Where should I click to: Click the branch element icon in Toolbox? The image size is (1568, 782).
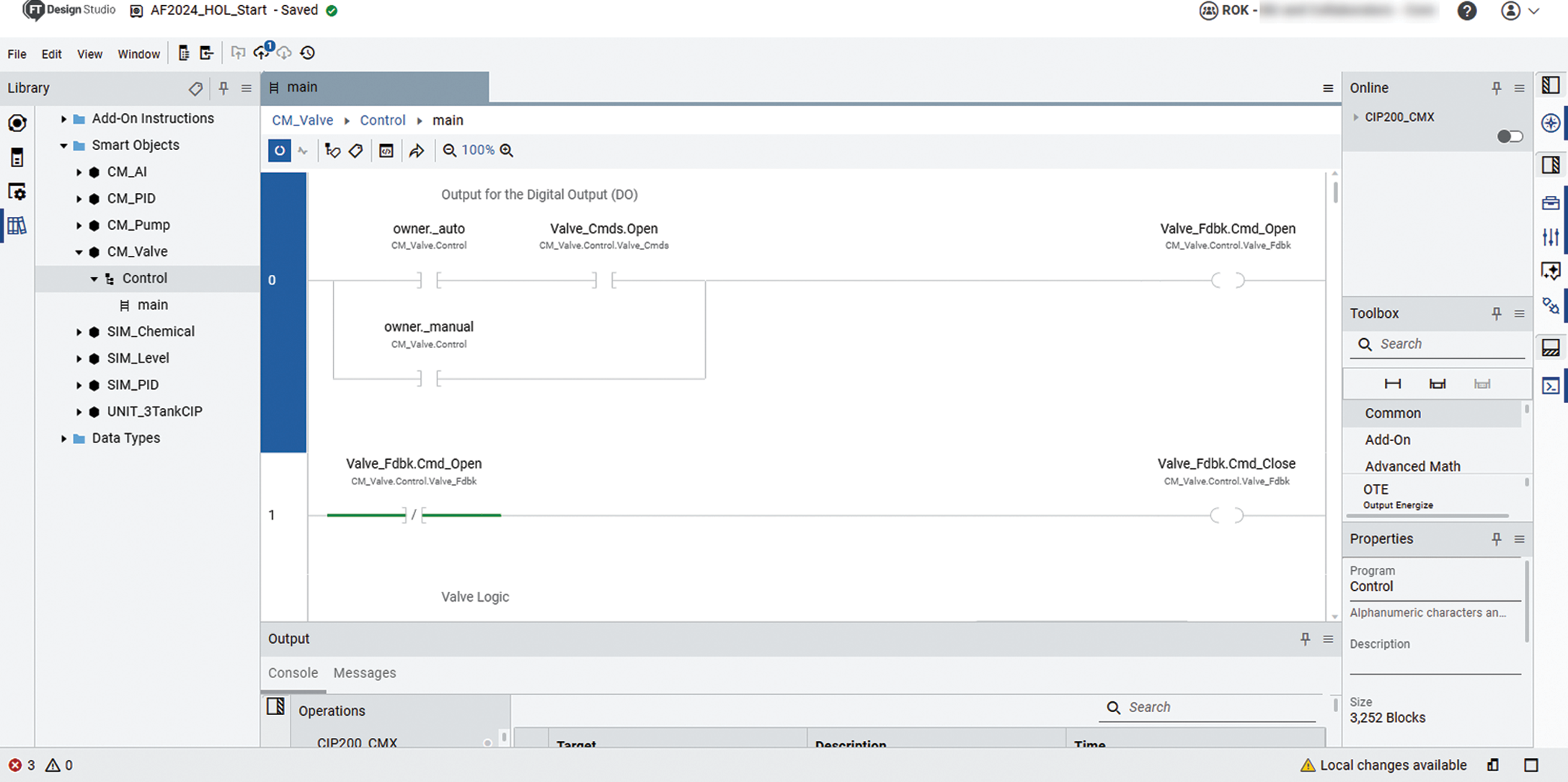point(1438,384)
